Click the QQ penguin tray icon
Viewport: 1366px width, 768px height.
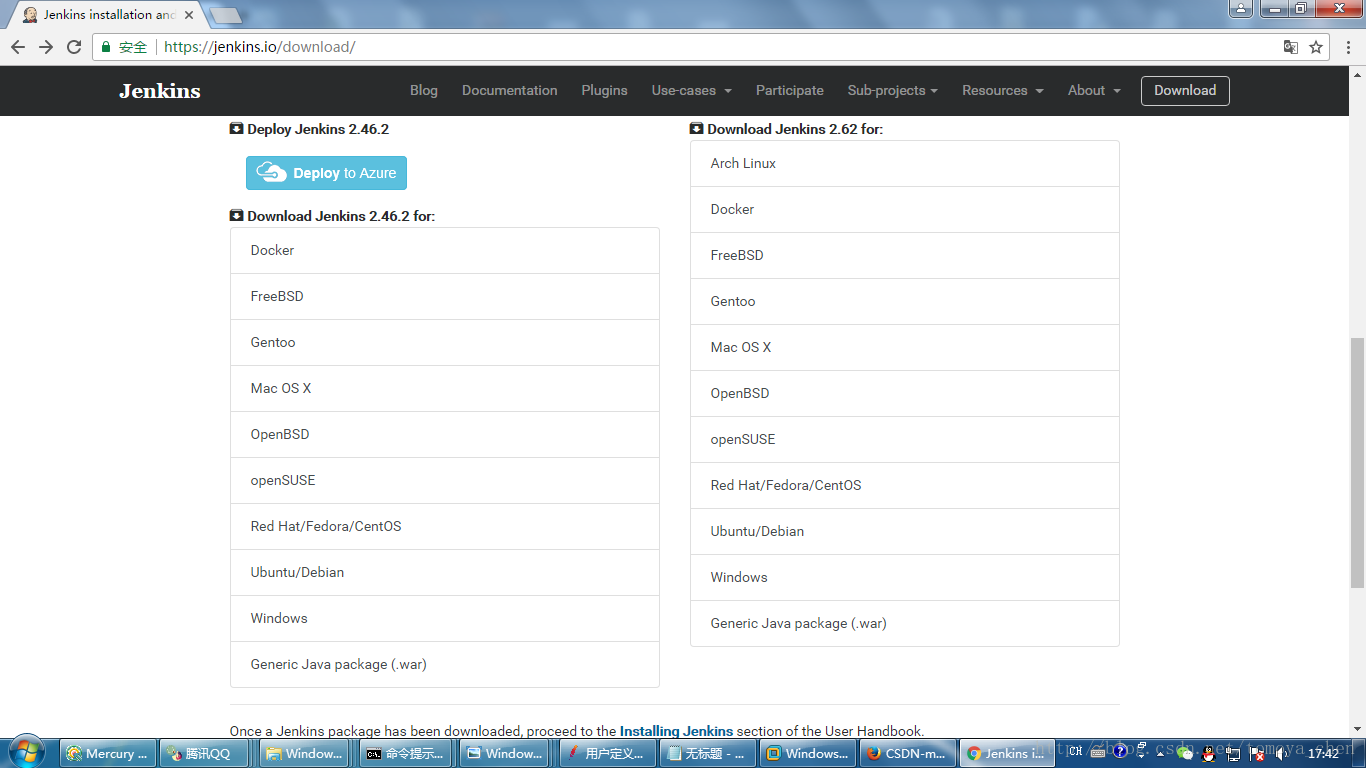click(x=1209, y=753)
